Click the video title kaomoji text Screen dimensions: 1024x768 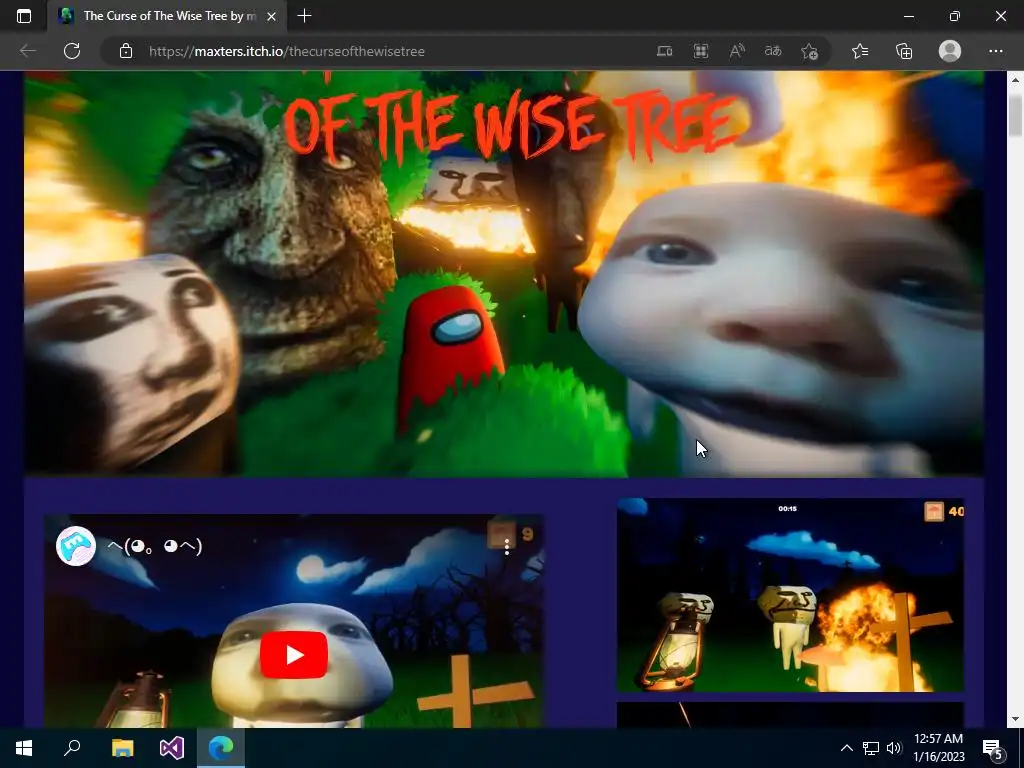click(155, 546)
